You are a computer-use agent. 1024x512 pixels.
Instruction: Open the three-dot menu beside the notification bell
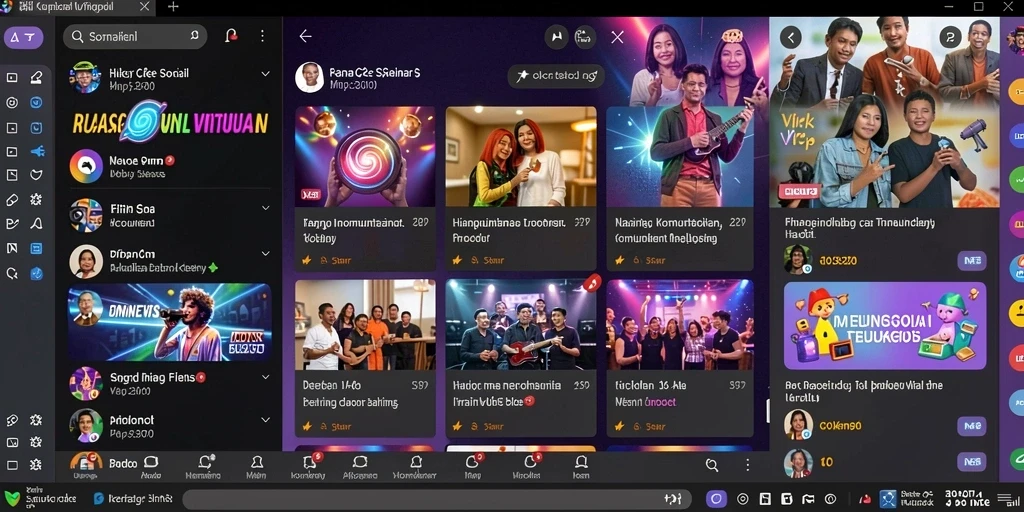coord(262,36)
